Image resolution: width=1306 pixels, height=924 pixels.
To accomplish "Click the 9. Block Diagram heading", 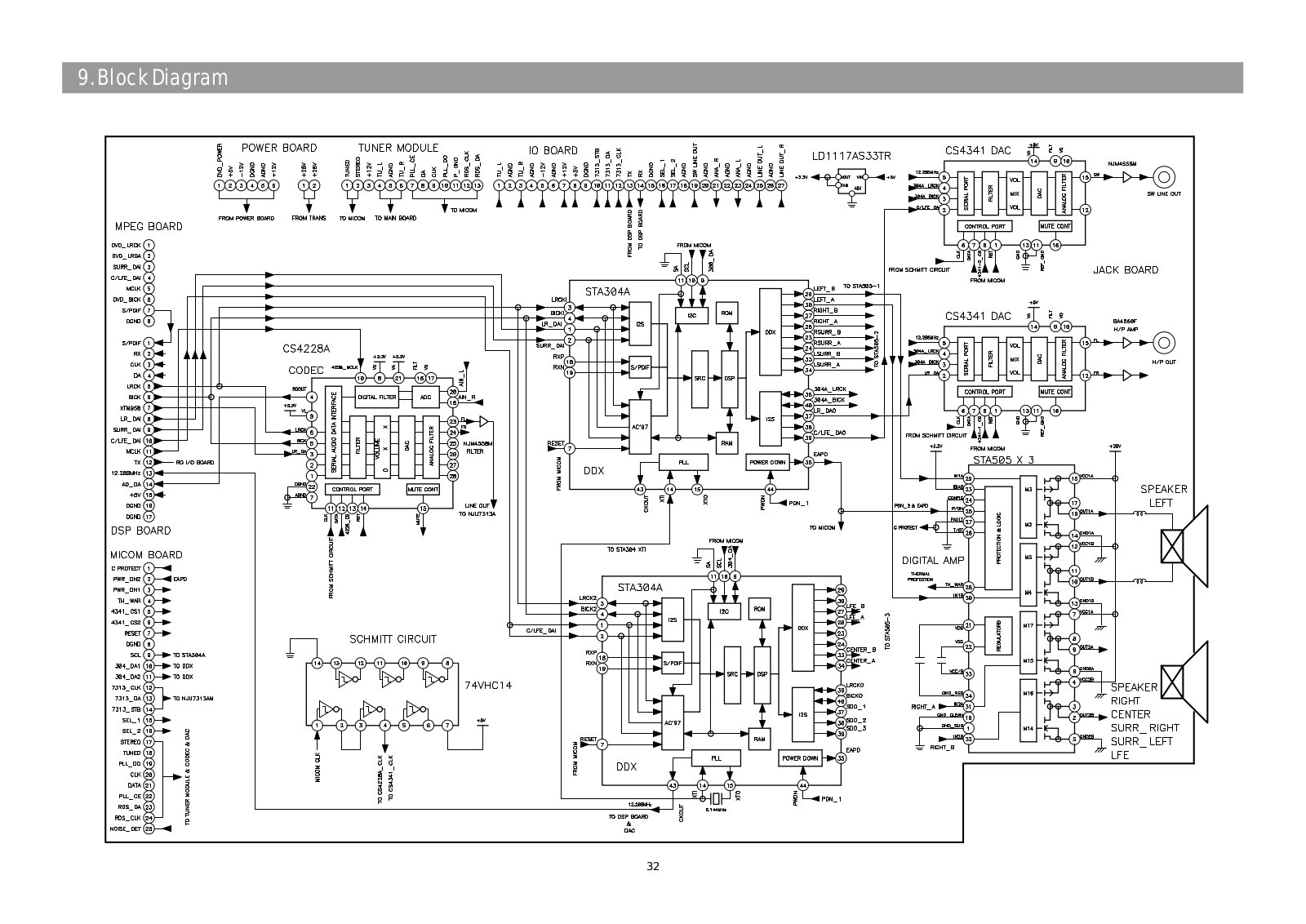I will tap(153, 78).
